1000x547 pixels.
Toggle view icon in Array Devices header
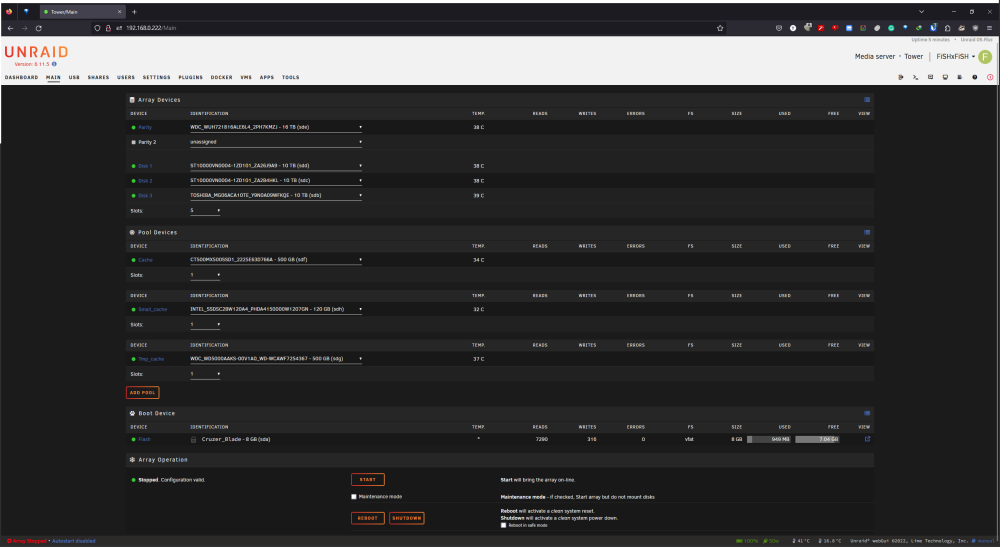867,99
